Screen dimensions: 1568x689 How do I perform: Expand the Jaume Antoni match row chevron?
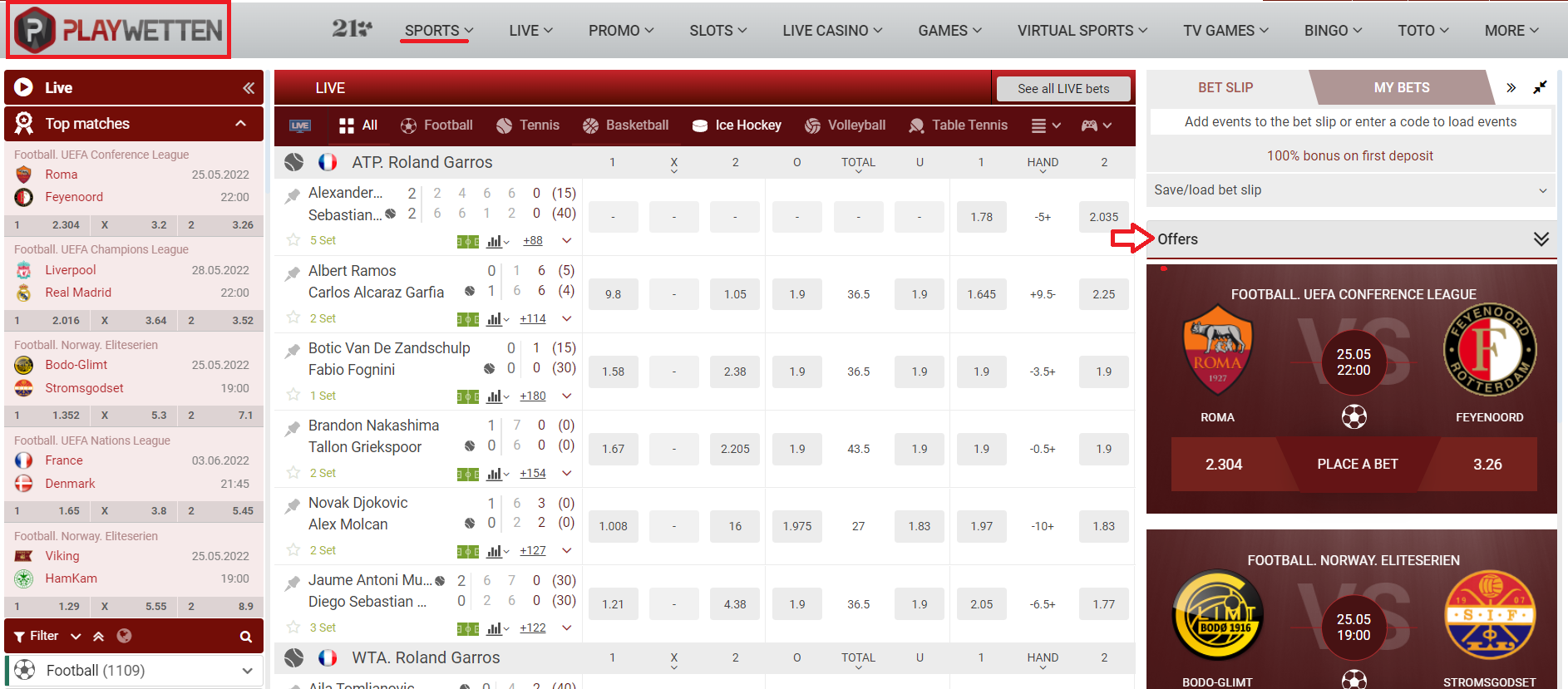567,627
